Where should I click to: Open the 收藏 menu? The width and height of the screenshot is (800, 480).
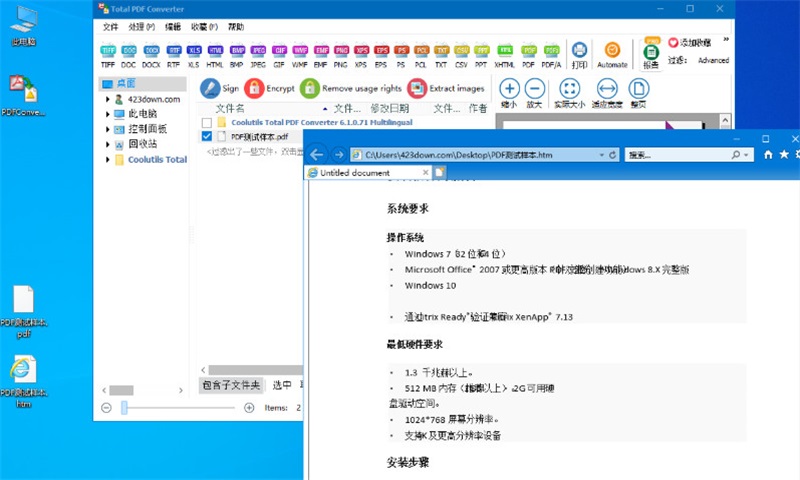pos(205,27)
